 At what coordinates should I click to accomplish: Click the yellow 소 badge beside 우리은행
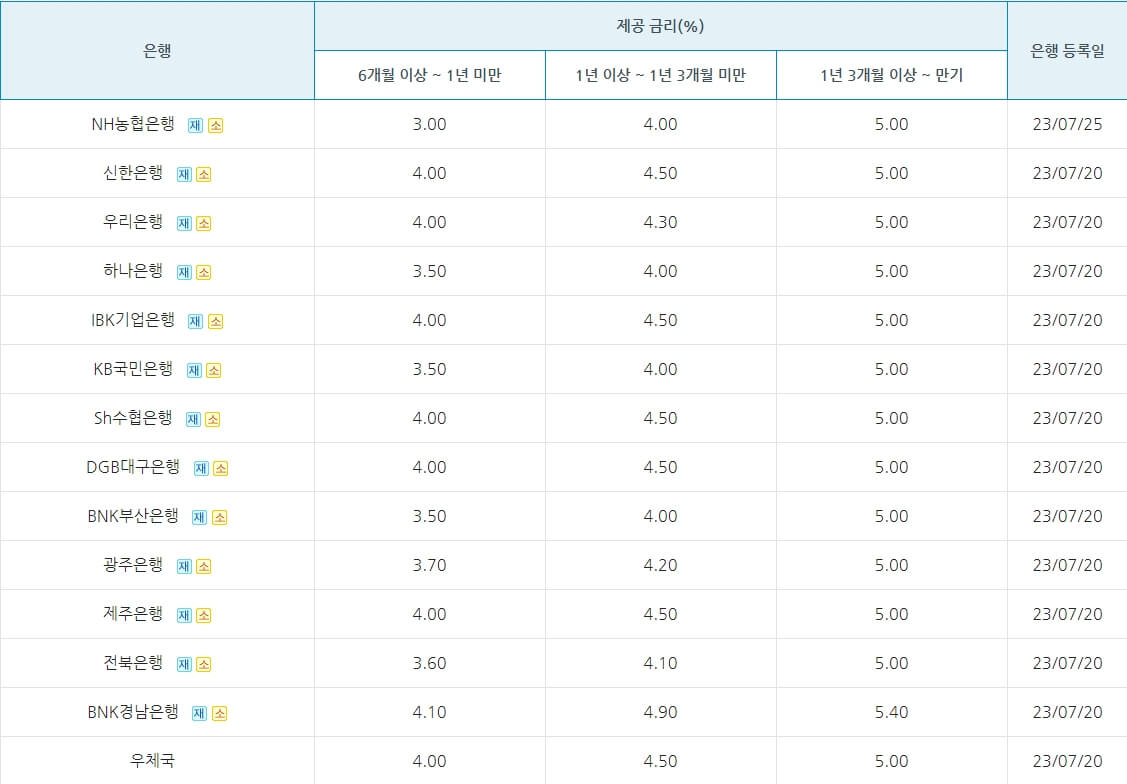click(x=204, y=223)
